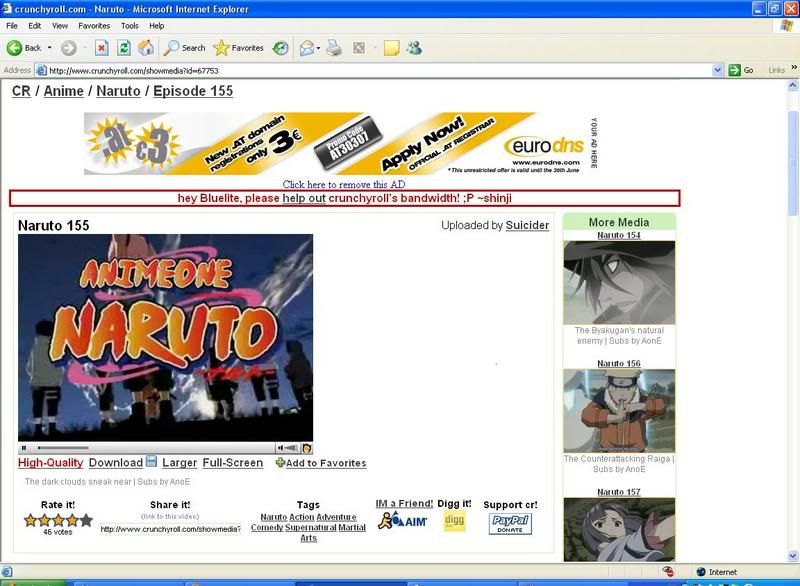Open the Favorites menu in menu bar
800x586 pixels.
[x=94, y=25]
